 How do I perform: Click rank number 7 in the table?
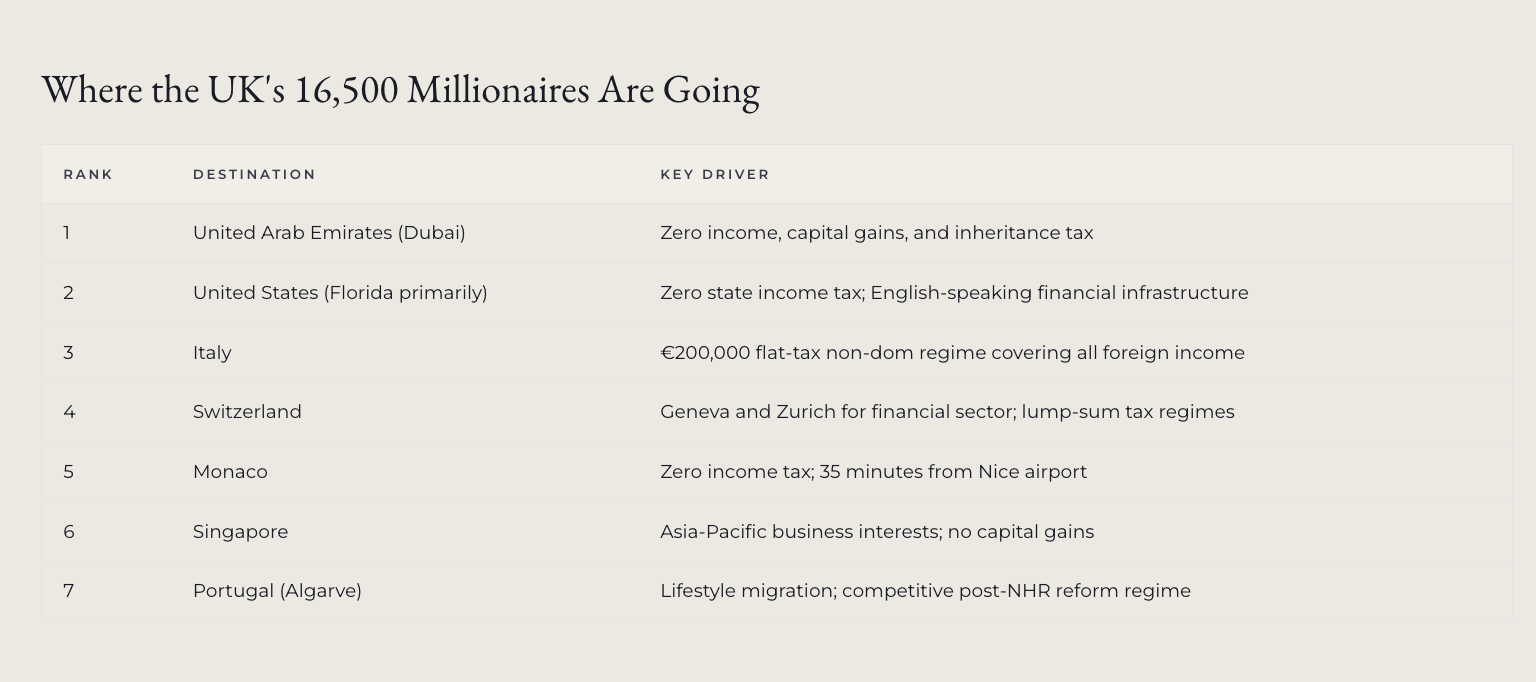pyautogui.click(x=68, y=591)
